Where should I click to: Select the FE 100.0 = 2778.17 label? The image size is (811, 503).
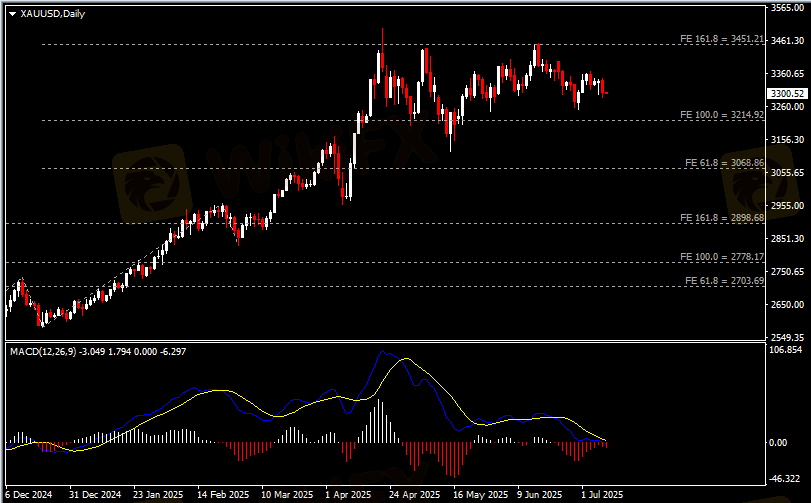tap(722, 256)
